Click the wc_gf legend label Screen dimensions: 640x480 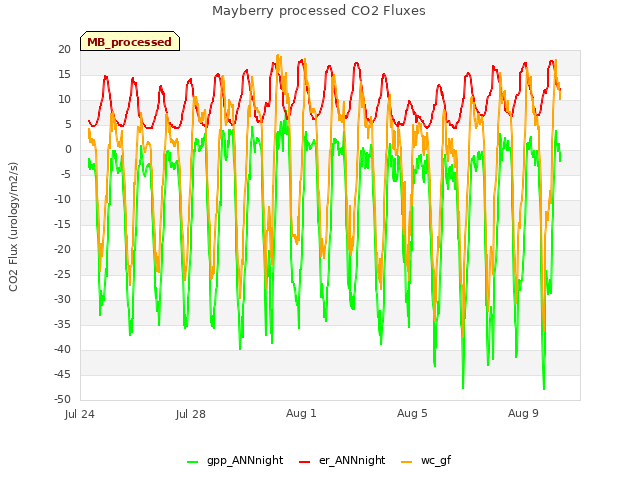[436, 460]
